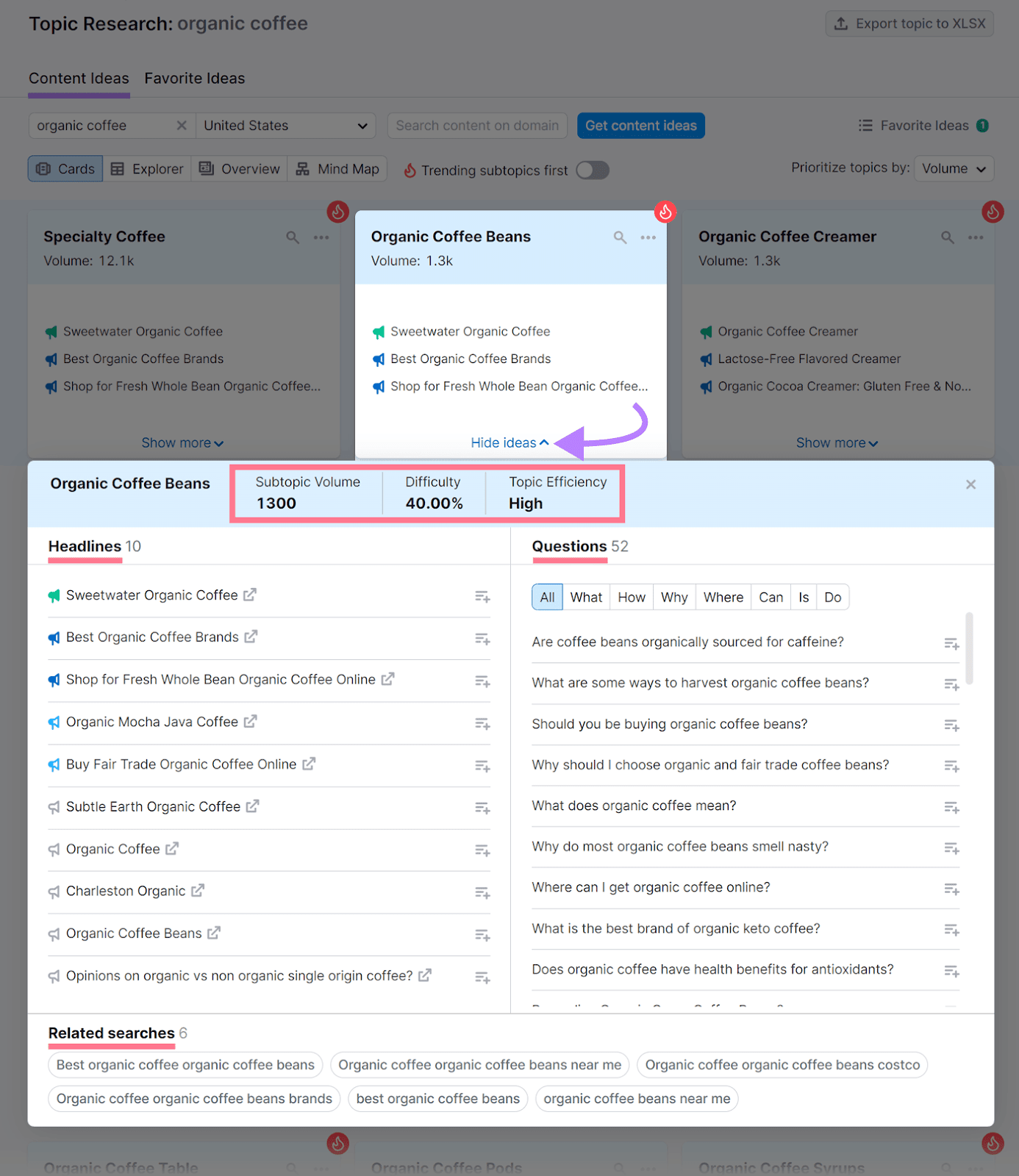1019x1176 pixels.
Task: Open Prioritize topics by Volume dropdown
Action: coord(954,169)
